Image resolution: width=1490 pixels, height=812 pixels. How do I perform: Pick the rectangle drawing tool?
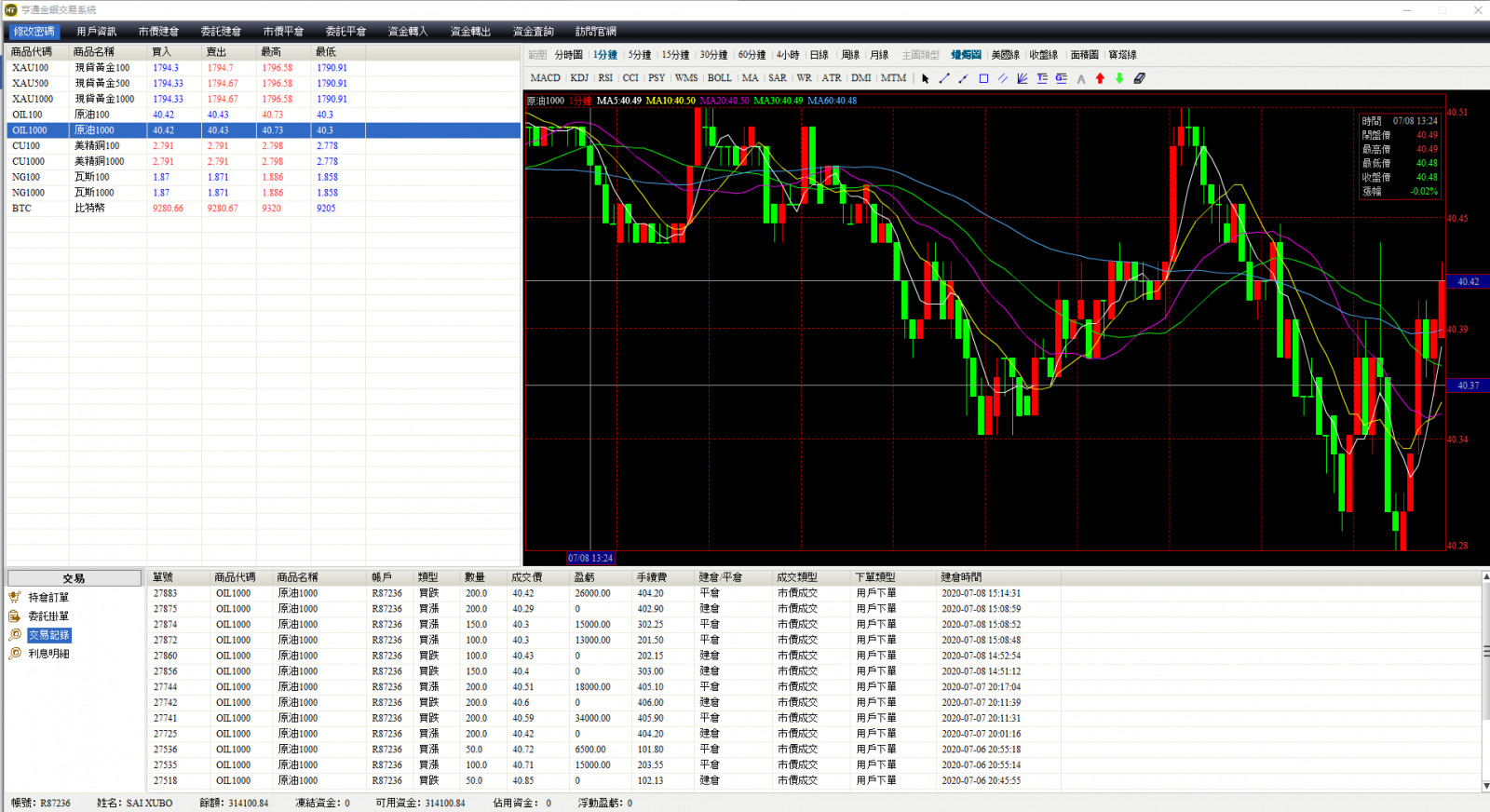pyautogui.click(x=983, y=79)
